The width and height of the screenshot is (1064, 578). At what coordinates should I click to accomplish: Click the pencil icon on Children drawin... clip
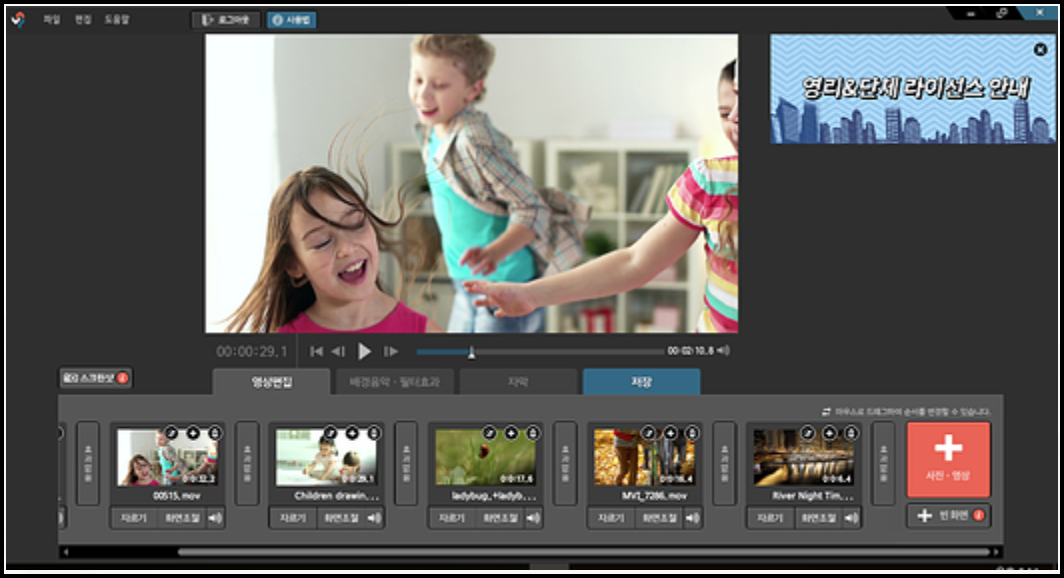(330, 433)
